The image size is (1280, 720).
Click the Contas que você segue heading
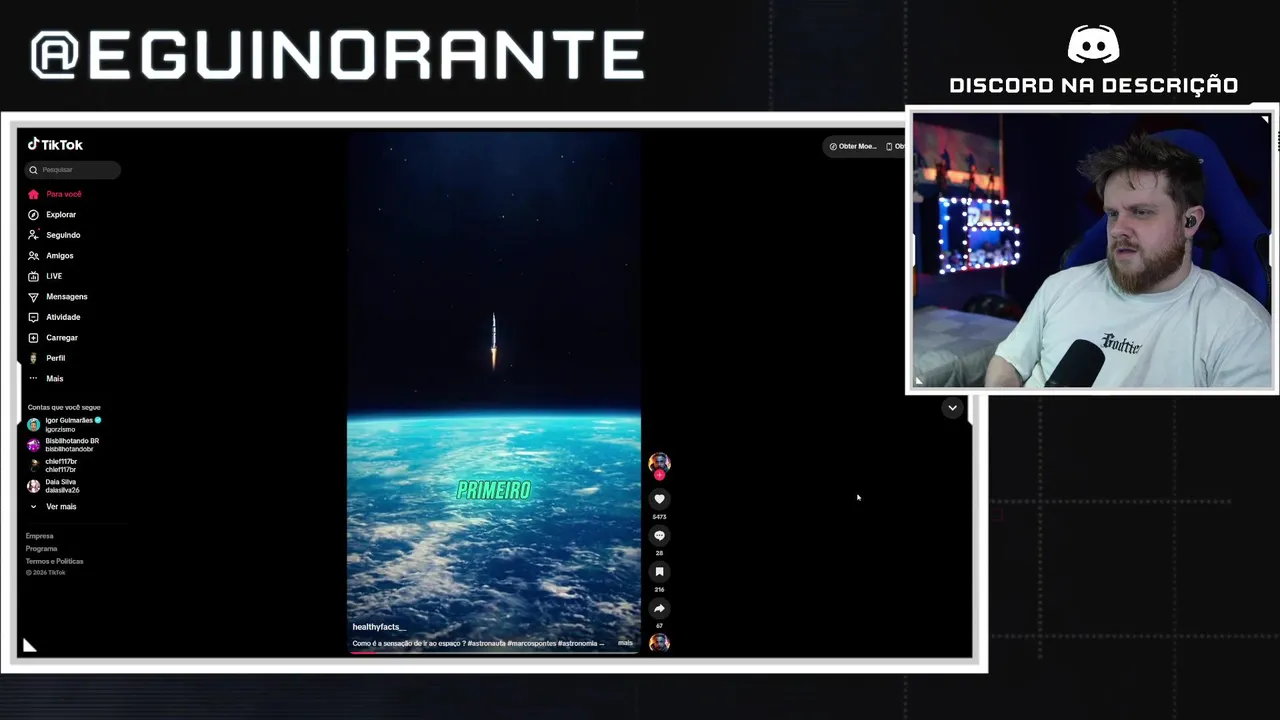tap(64, 407)
